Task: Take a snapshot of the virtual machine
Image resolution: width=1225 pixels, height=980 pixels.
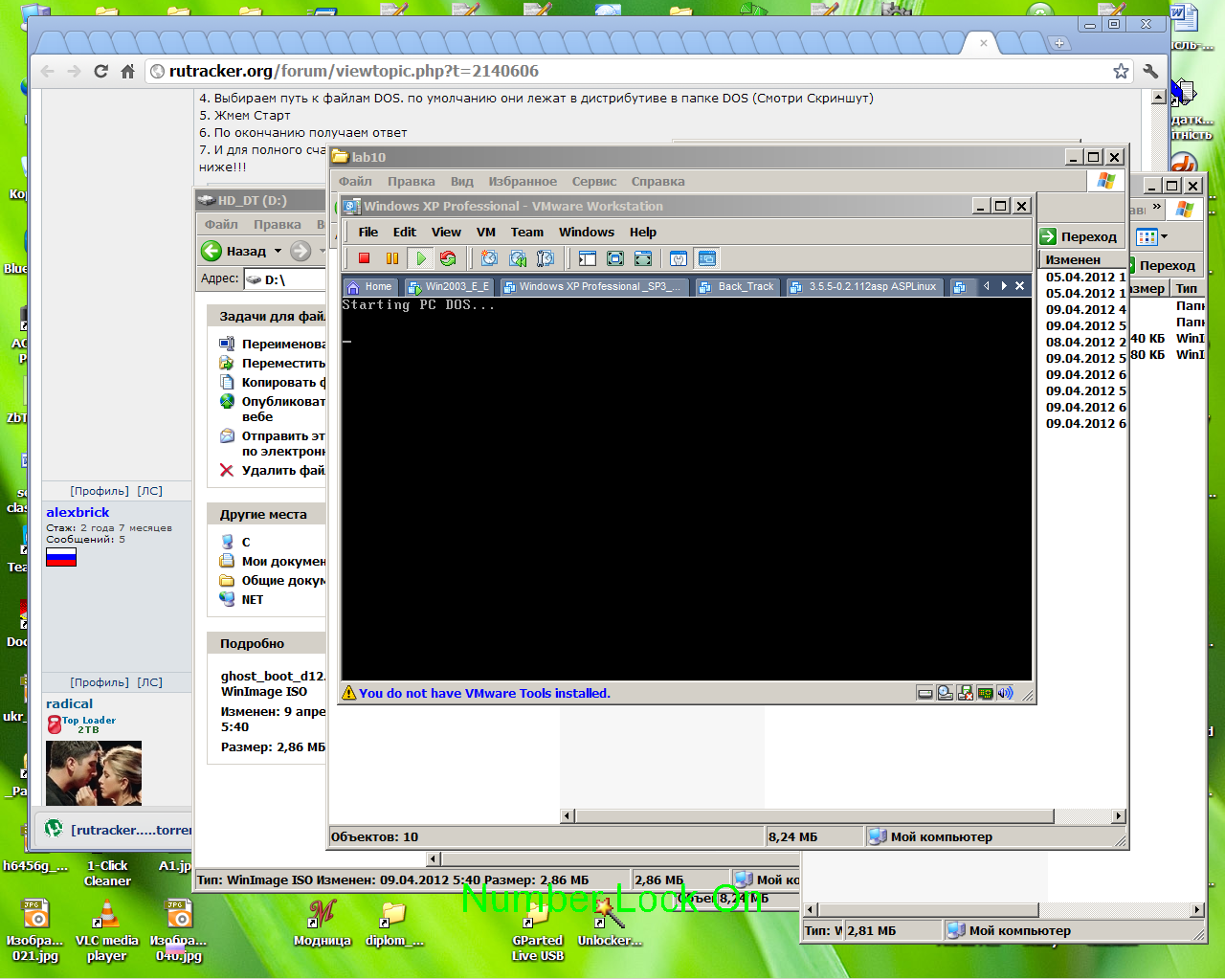Action: pyautogui.click(x=489, y=258)
